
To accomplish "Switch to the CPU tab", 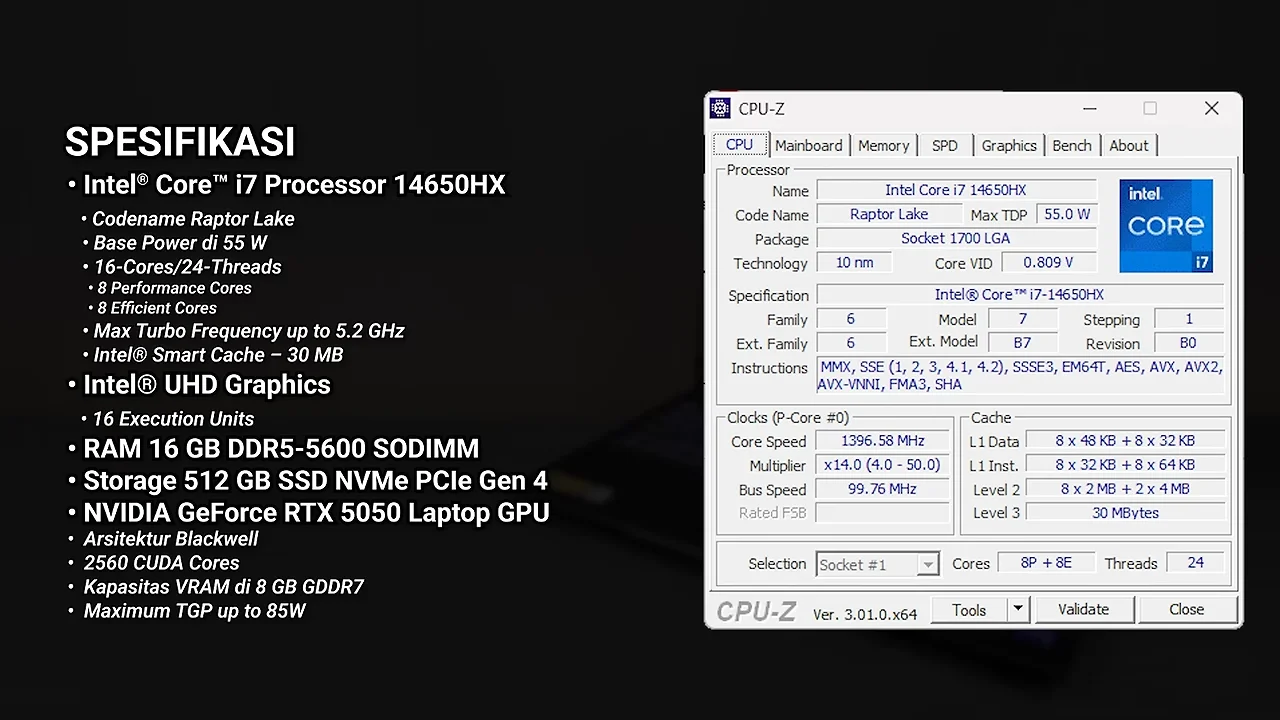I will 739,145.
